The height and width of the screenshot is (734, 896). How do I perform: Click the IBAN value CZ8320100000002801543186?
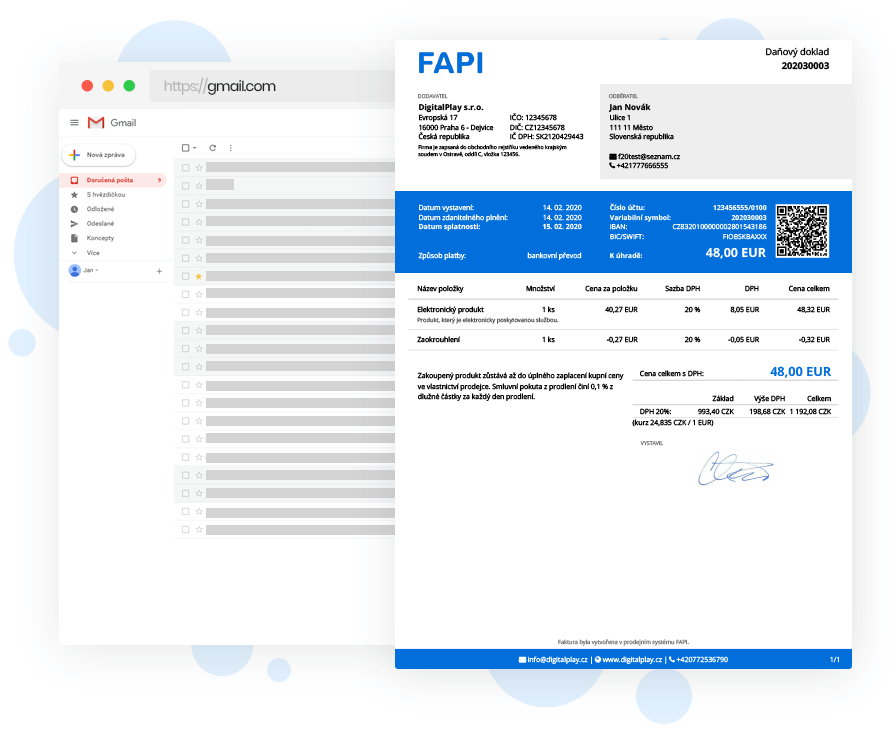pos(719,227)
